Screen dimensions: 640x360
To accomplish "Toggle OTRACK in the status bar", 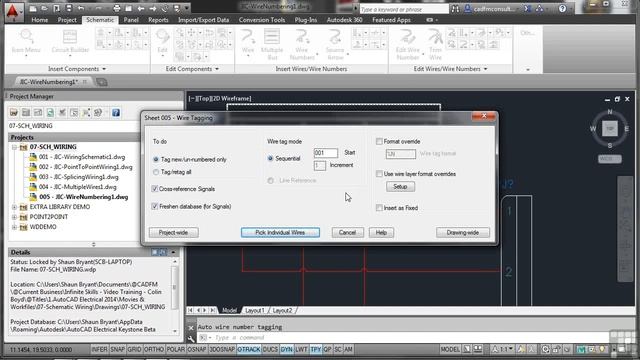I will (249, 349).
